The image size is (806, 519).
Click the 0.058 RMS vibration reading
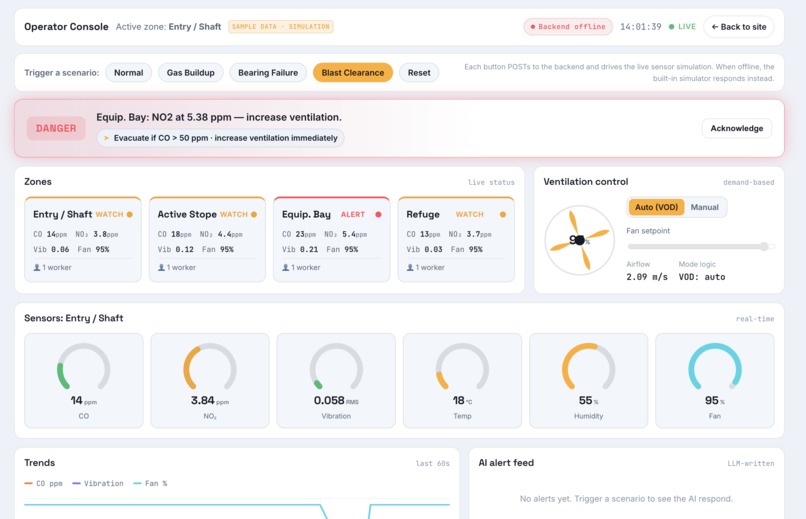[336, 400]
